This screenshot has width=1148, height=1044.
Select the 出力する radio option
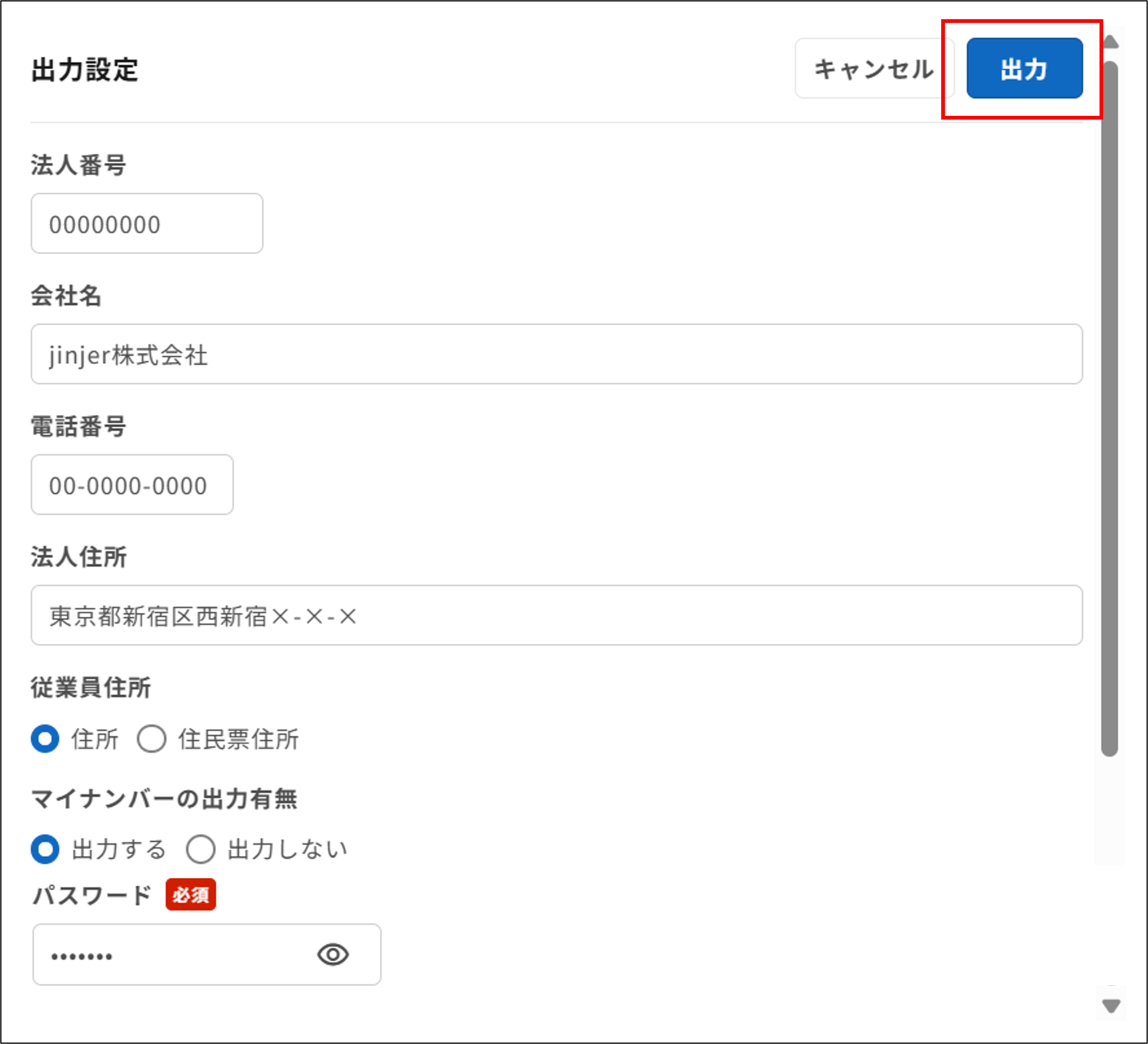coord(45,849)
